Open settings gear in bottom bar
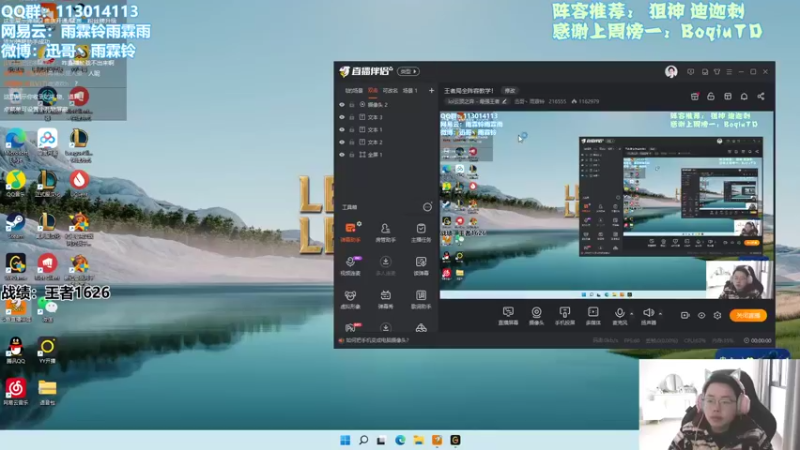The width and height of the screenshot is (800, 450). point(717,315)
